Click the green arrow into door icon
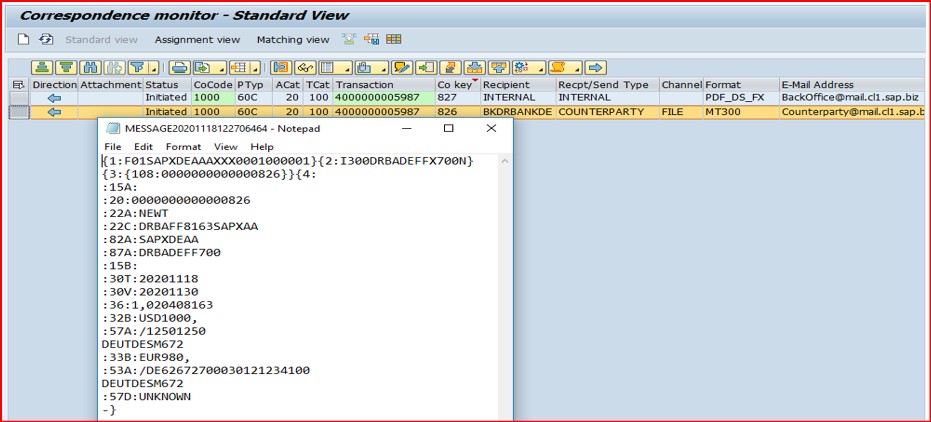The image size is (931, 422). 426,68
